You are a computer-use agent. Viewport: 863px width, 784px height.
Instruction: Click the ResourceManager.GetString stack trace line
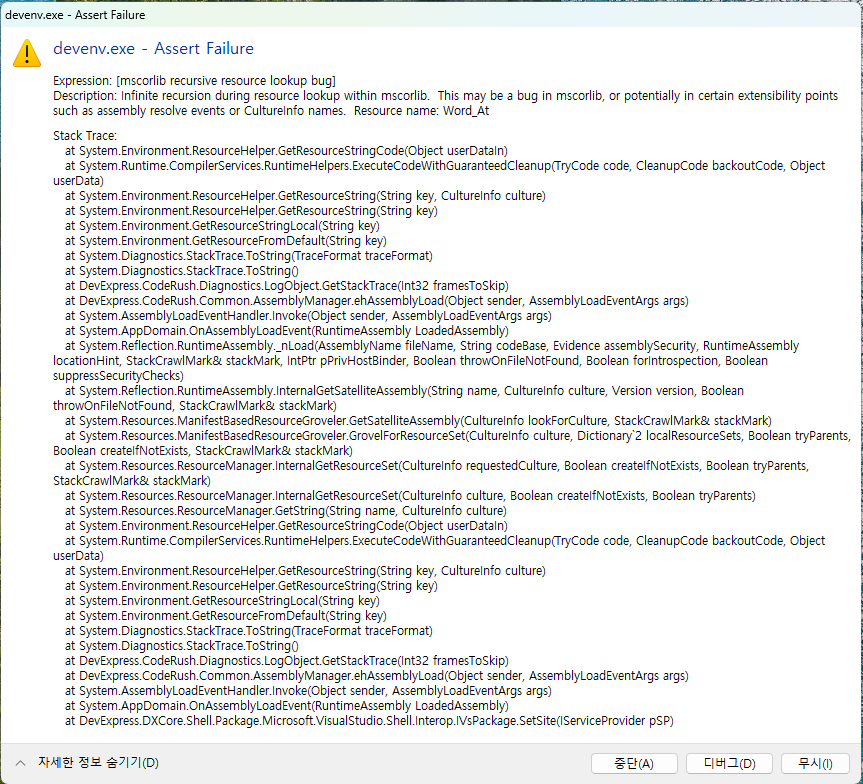[x=286, y=511]
